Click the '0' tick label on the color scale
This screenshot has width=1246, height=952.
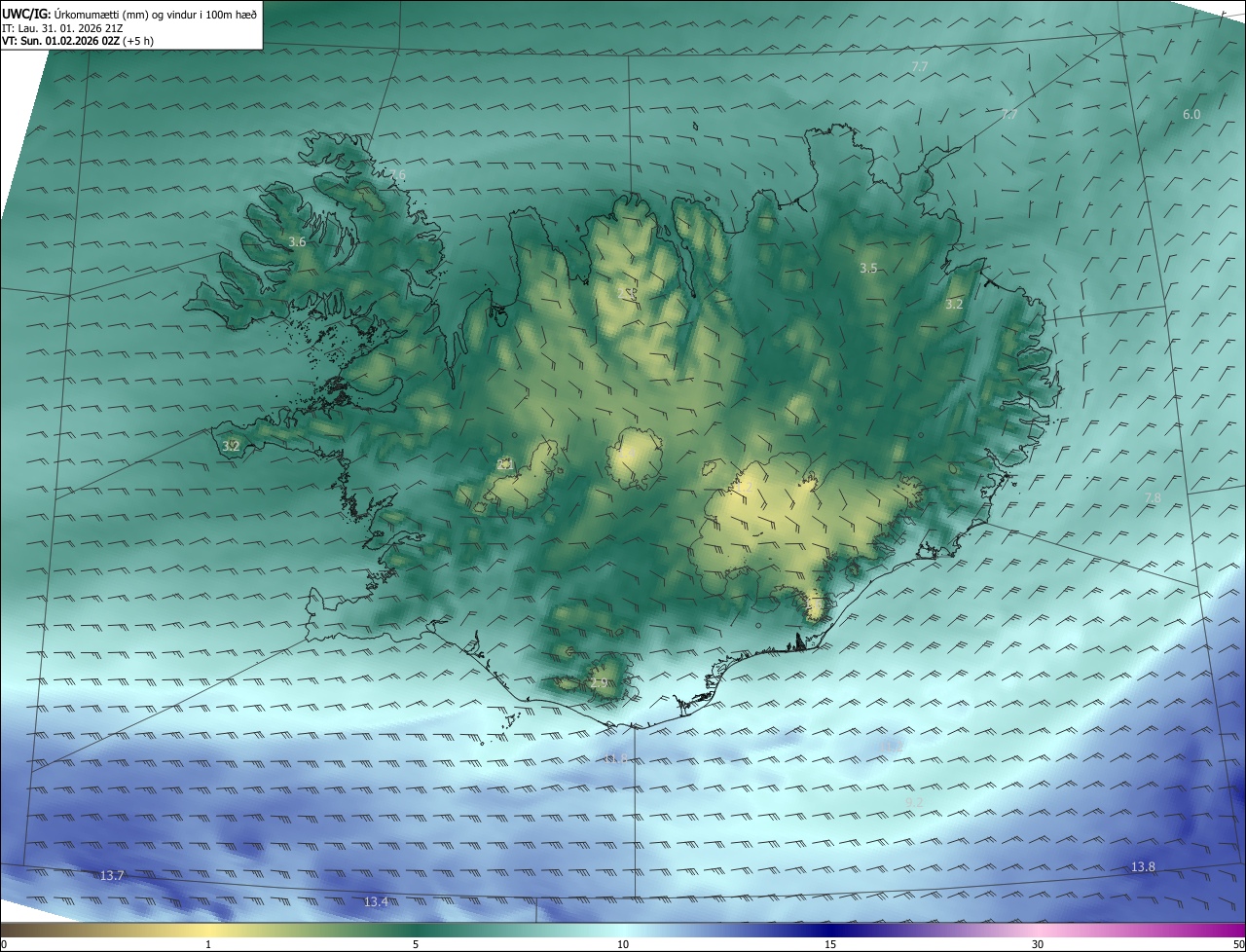pyautogui.click(x=4, y=944)
